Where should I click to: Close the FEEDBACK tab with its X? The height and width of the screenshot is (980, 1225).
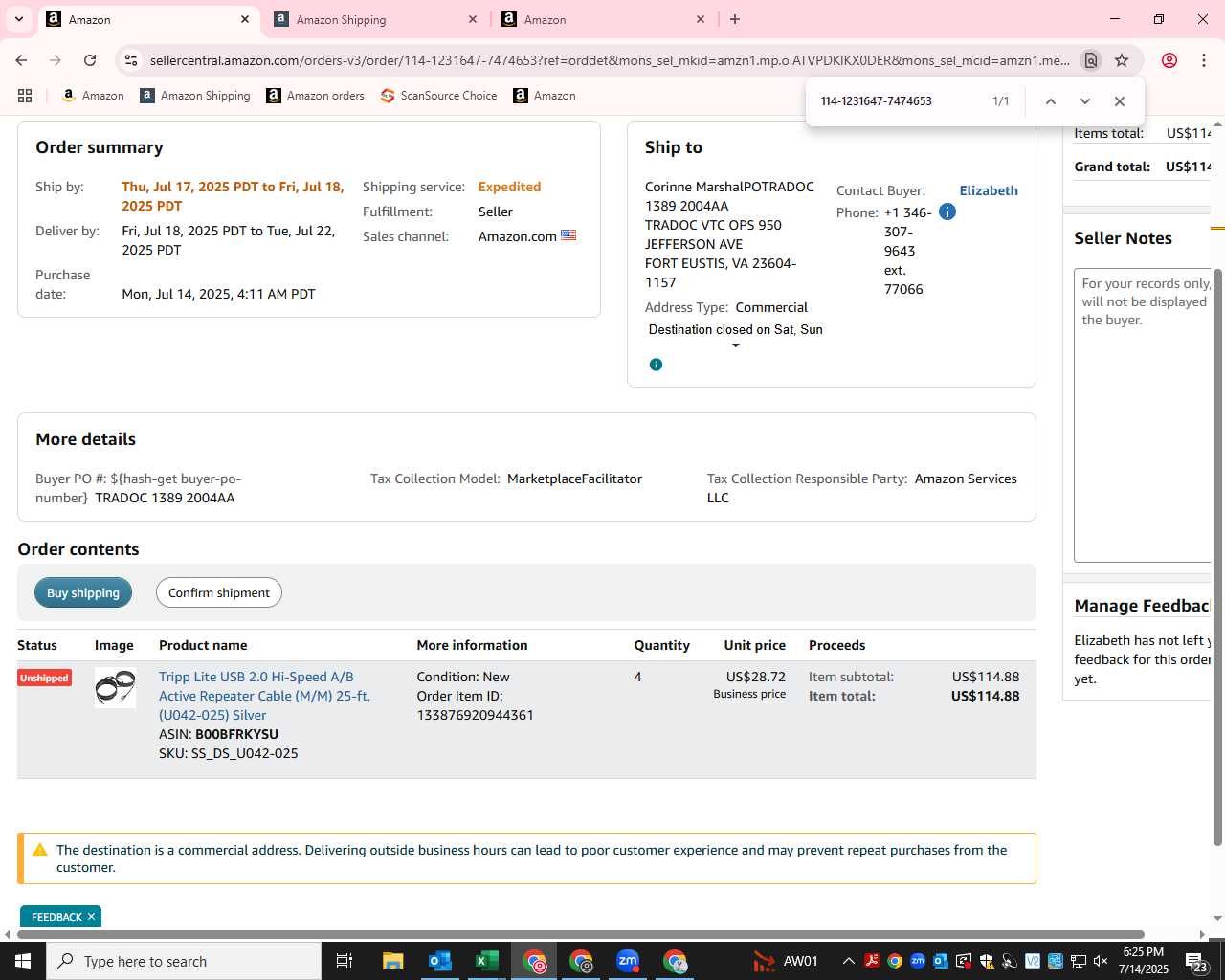click(x=91, y=917)
